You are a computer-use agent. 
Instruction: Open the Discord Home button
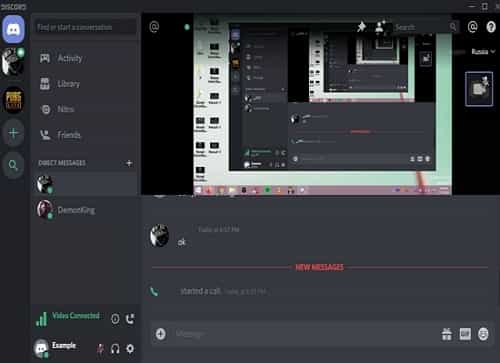pyautogui.click(x=13, y=29)
